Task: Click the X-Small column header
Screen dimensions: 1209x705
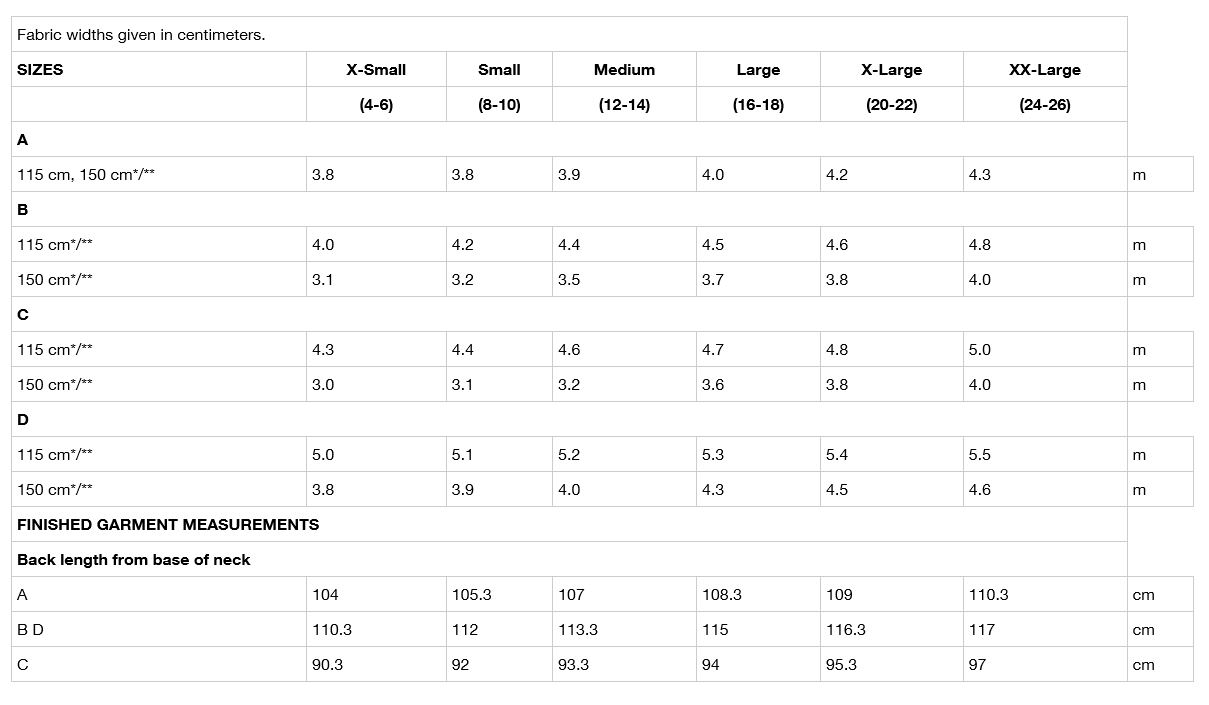Action: coord(376,70)
